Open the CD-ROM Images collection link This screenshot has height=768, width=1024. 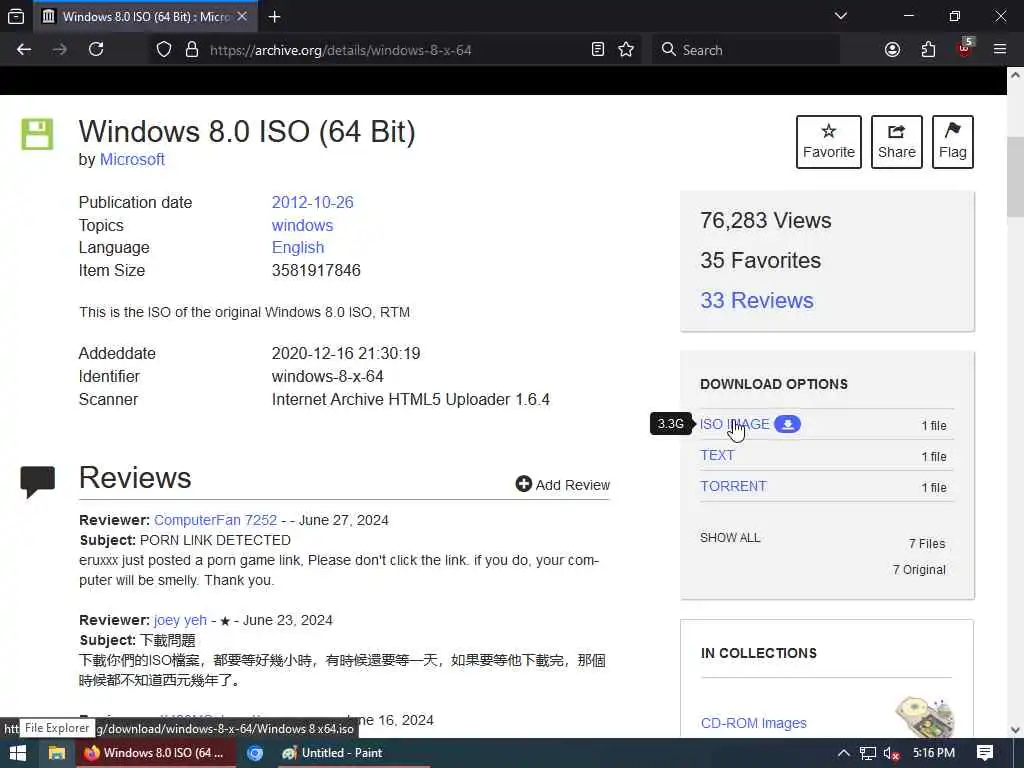tap(754, 723)
